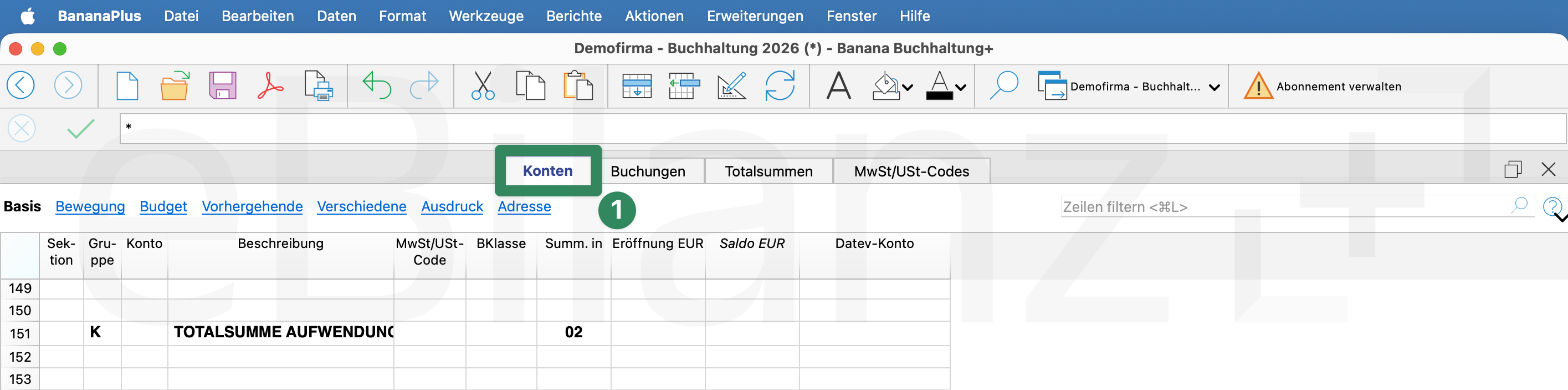
Task: Click the K group cell in row 151
Action: pyautogui.click(x=103, y=333)
